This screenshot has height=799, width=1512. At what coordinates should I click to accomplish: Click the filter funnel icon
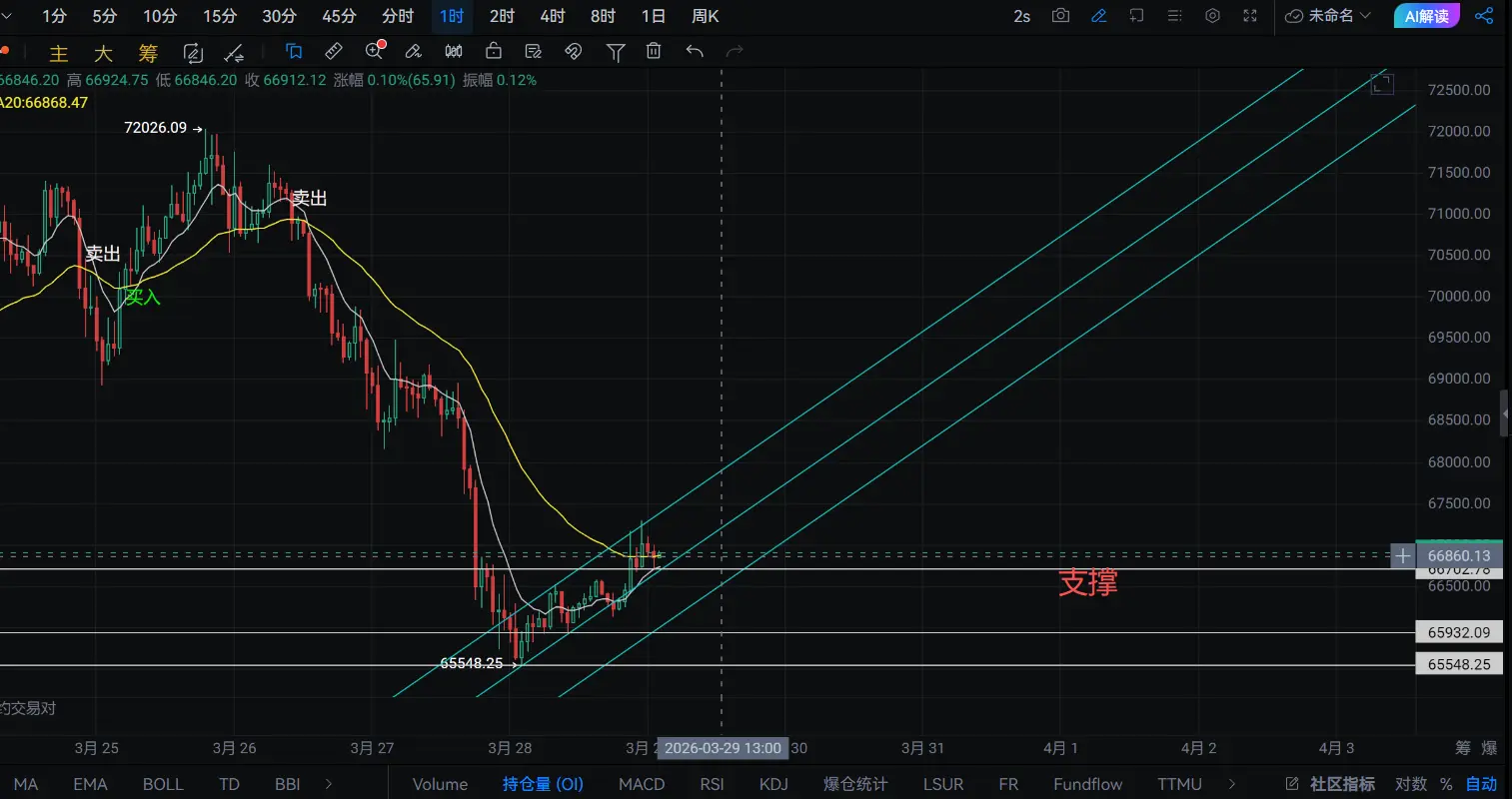[616, 52]
